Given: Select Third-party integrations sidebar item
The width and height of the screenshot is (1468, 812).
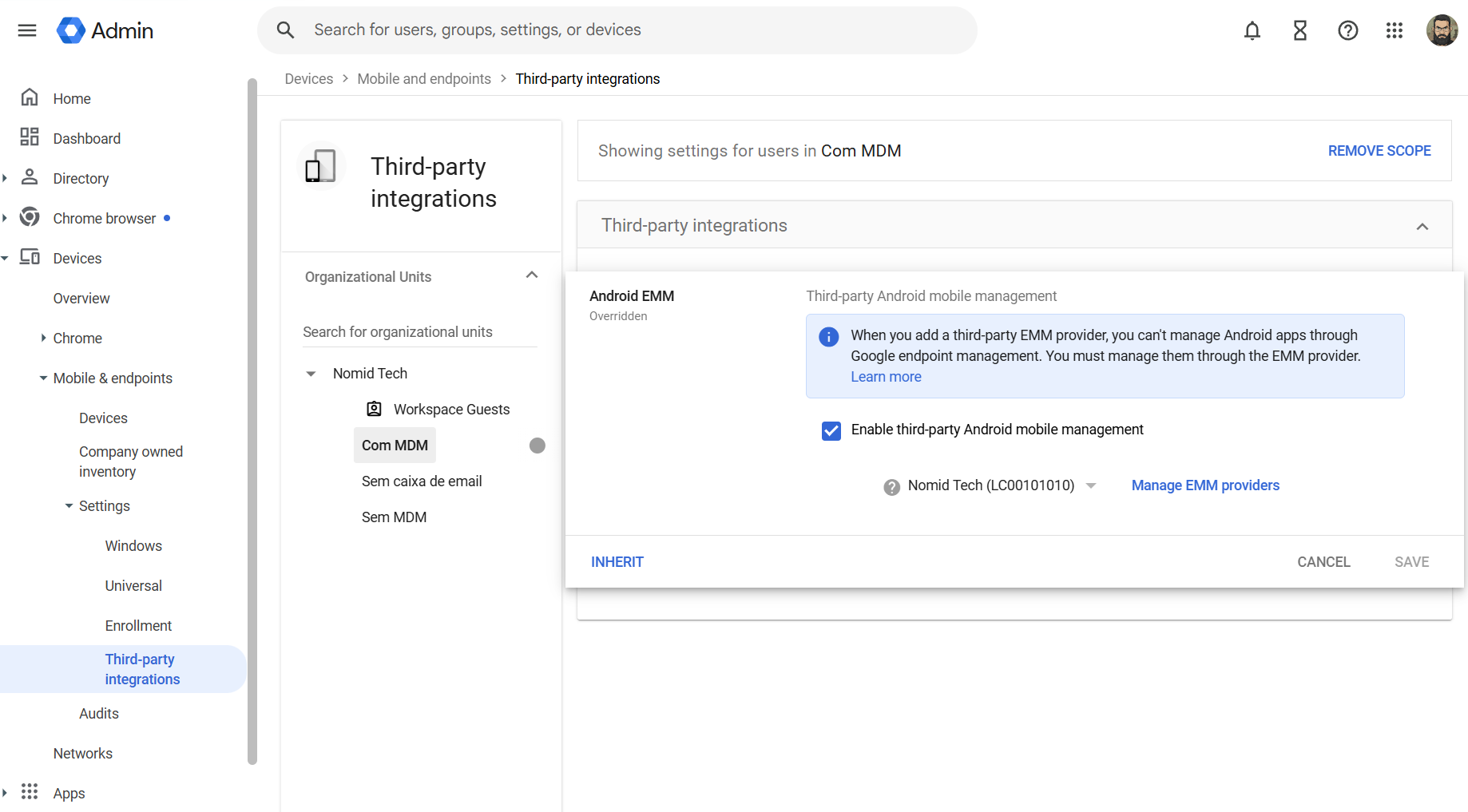Looking at the screenshot, I should (x=123, y=669).
